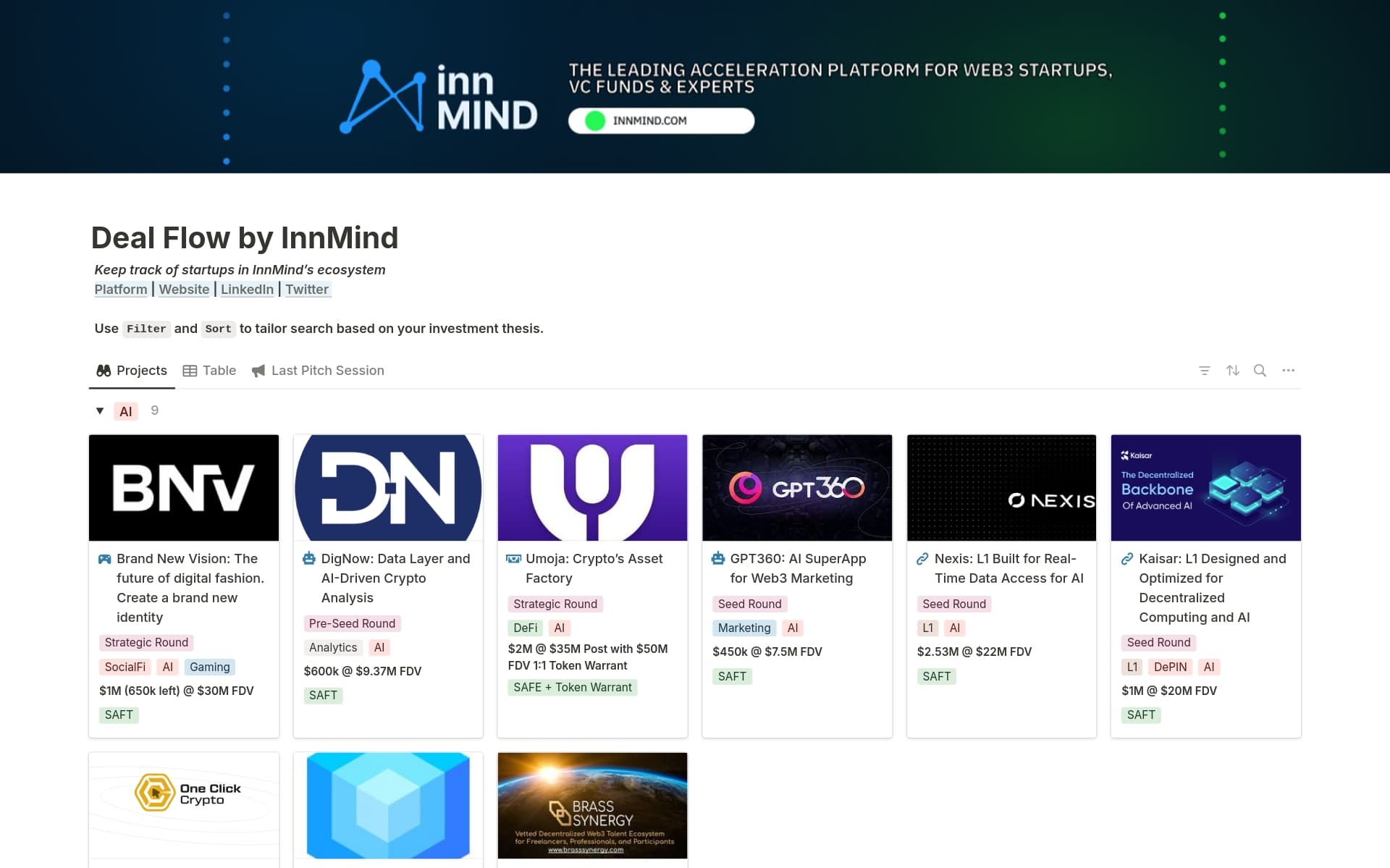The image size is (1390, 868).
Task: Open the LinkedIn link
Action: 247,290
